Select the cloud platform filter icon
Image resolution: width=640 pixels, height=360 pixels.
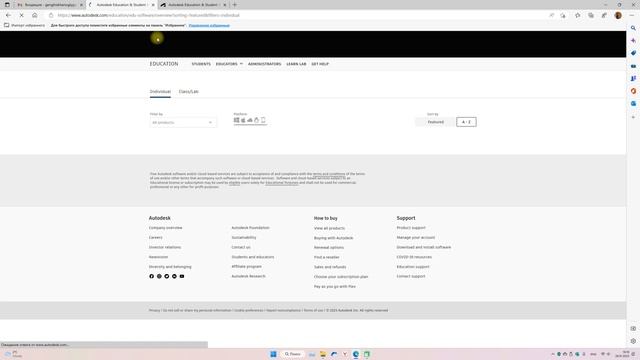[x=250, y=120]
